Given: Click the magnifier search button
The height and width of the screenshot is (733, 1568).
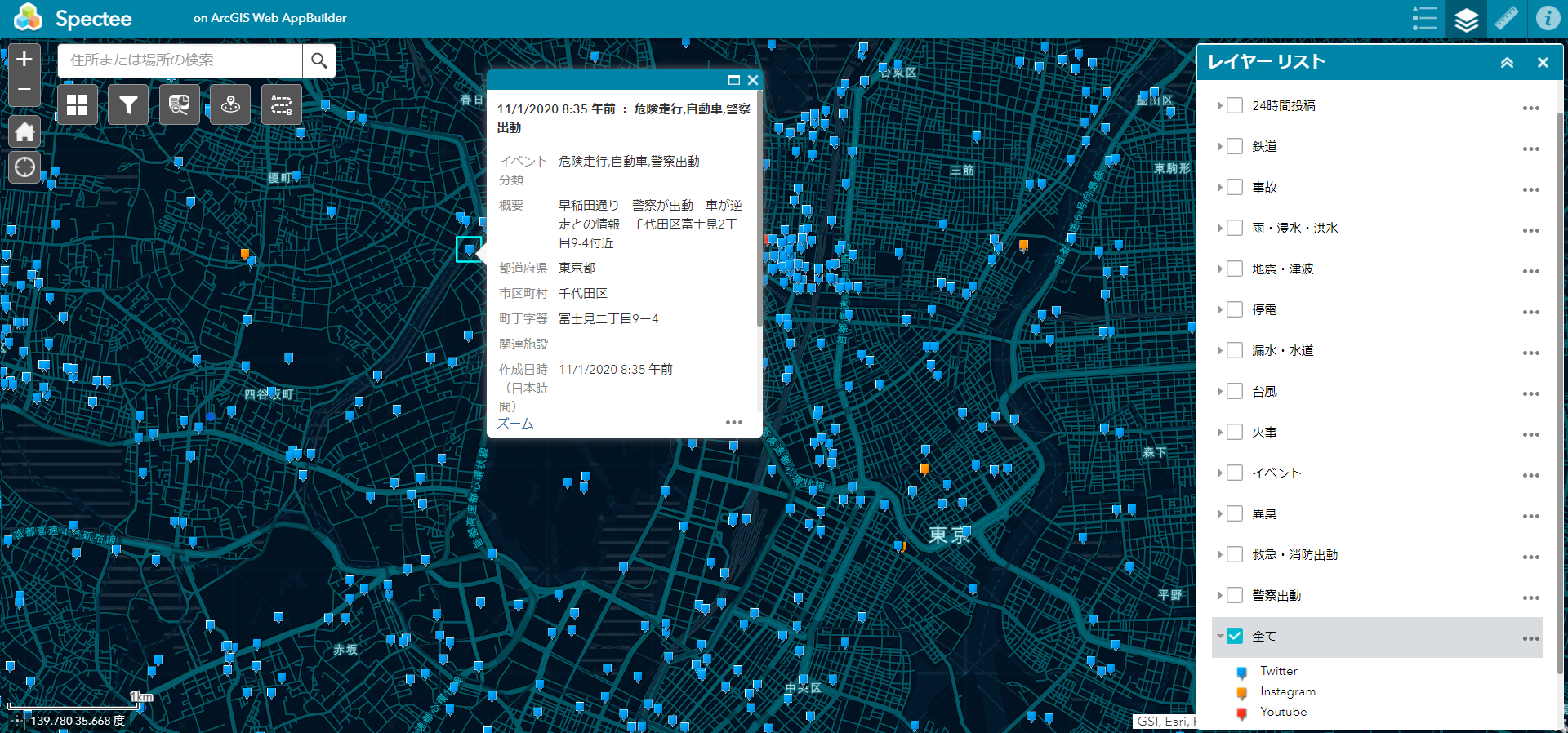Looking at the screenshot, I should [x=319, y=60].
